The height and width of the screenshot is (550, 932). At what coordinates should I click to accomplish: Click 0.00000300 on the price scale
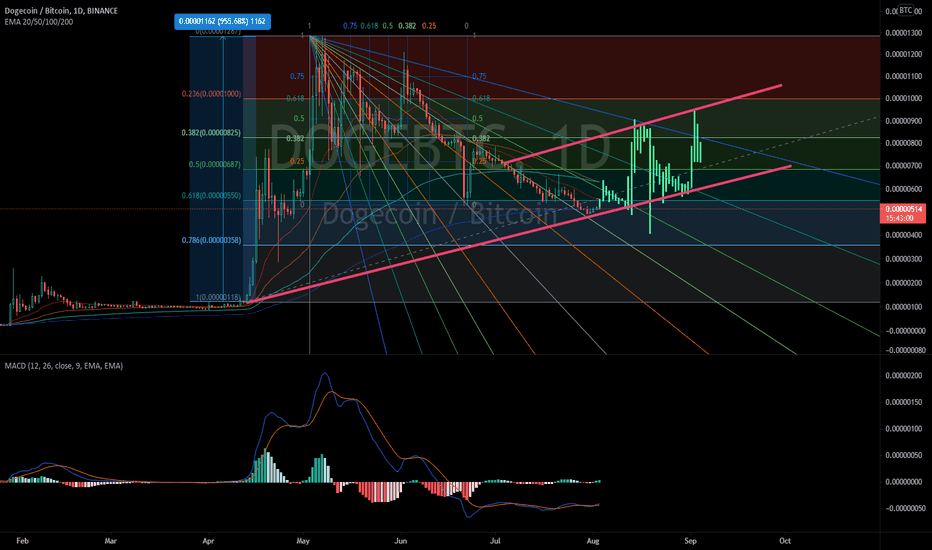[x=904, y=259]
